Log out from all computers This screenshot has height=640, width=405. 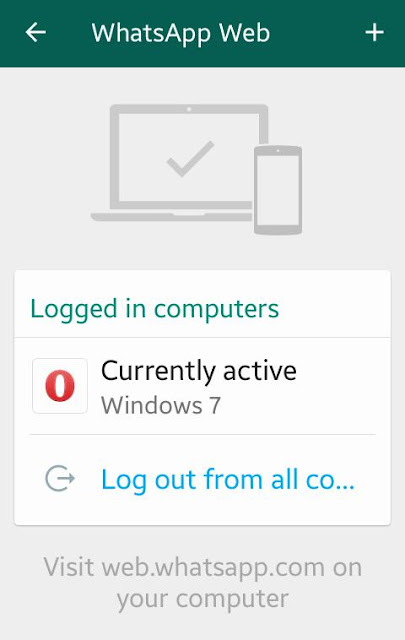click(202, 479)
